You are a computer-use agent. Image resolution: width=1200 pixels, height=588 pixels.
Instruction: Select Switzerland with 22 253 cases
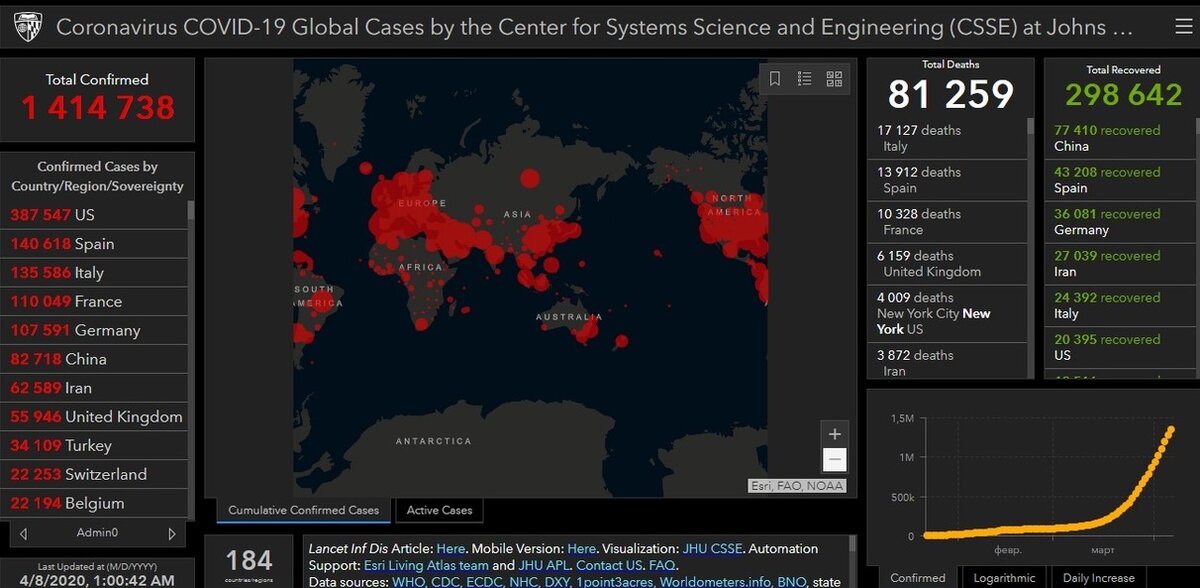pos(94,475)
